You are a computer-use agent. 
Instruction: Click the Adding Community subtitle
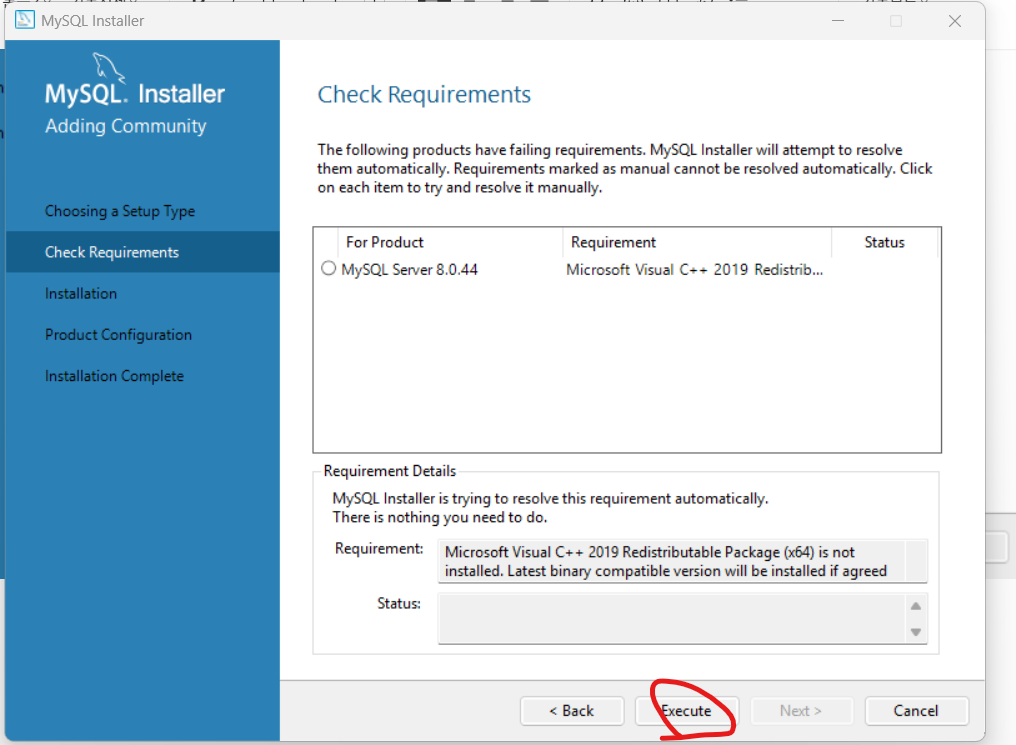point(126,126)
